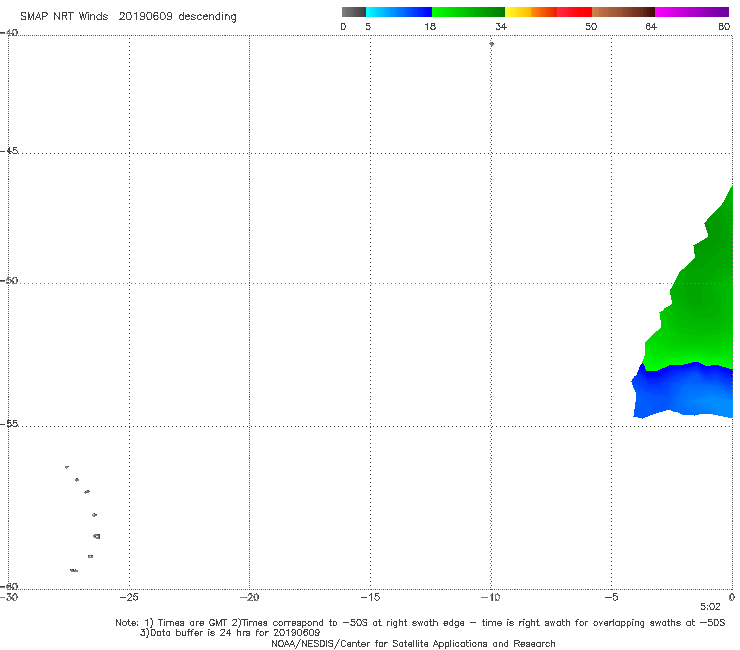Click the latitude axis label -50

[9, 280]
